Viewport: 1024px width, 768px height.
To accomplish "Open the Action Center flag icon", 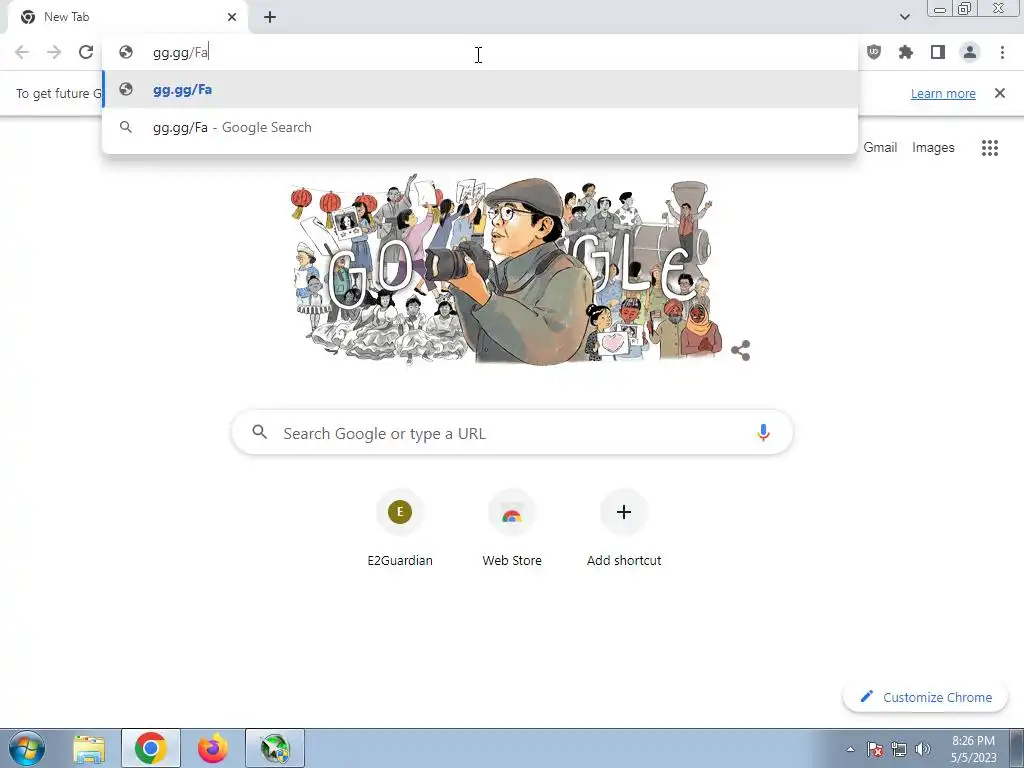I will (x=875, y=749).
